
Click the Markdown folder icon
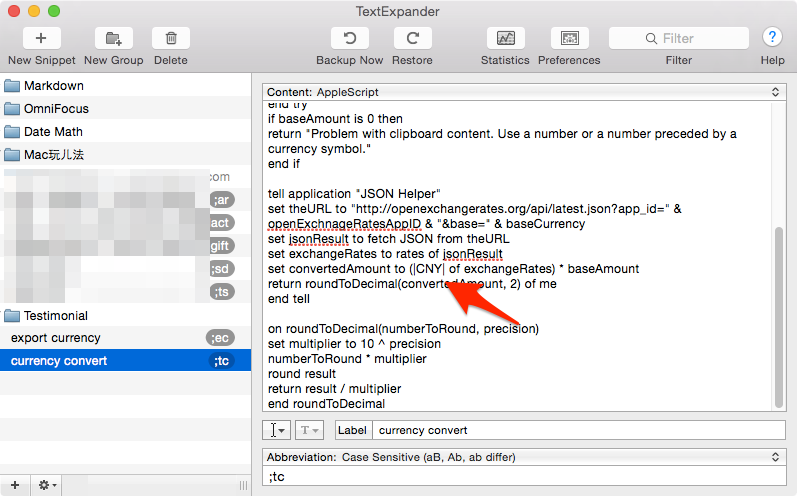click(12, 85)
